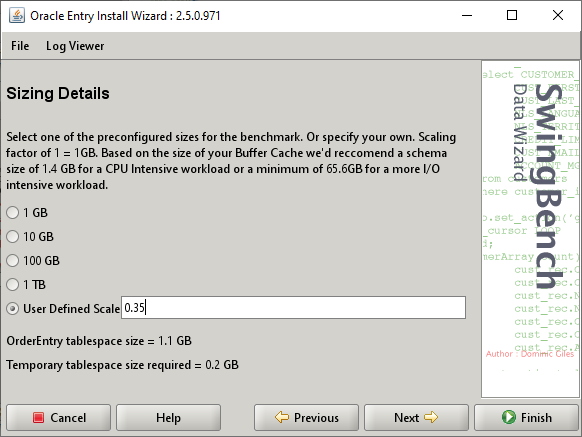Go back with the Previous button
The image size is (582, 437).
[x=306, y=418]
